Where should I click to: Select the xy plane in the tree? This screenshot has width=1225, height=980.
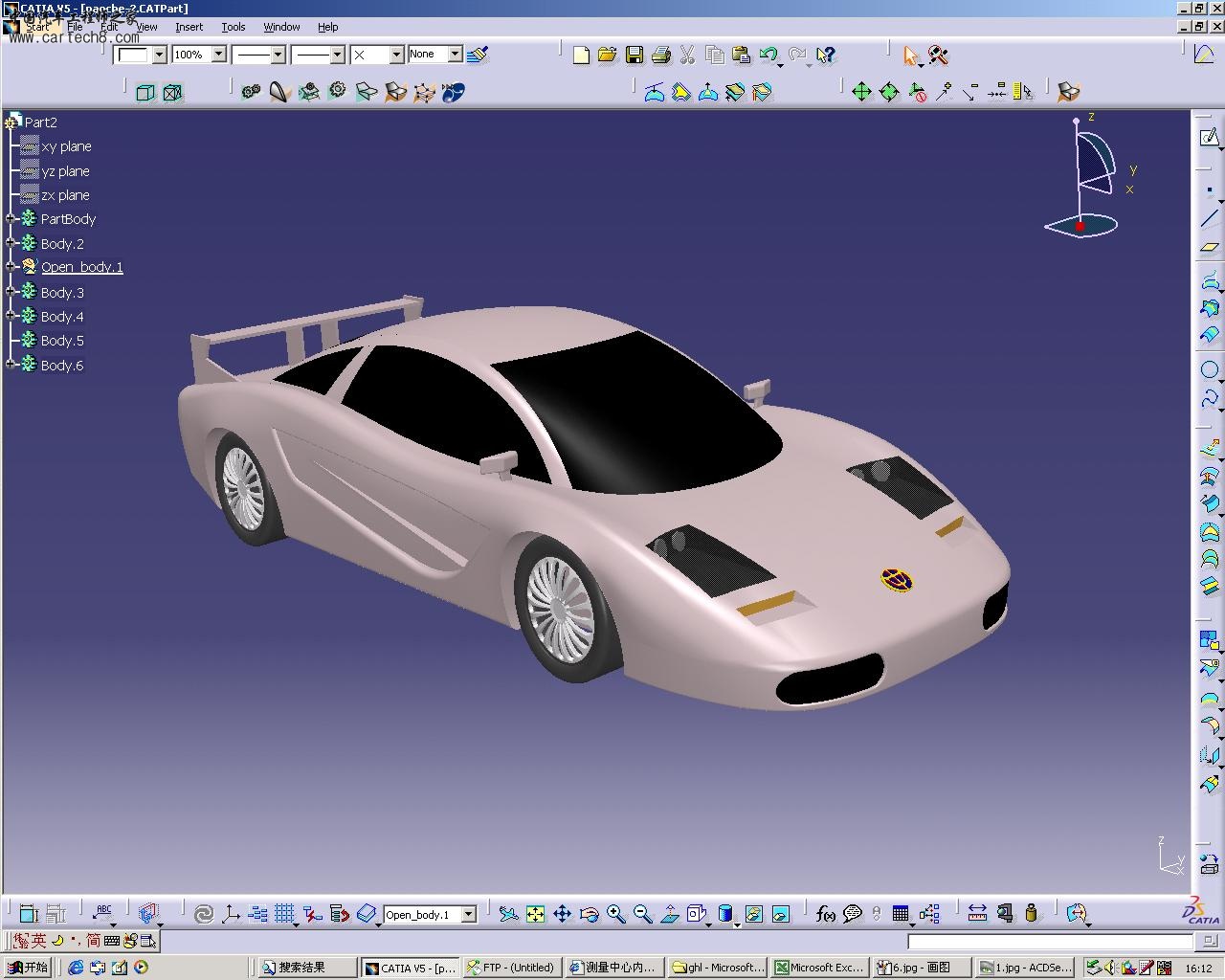[66, 146]
